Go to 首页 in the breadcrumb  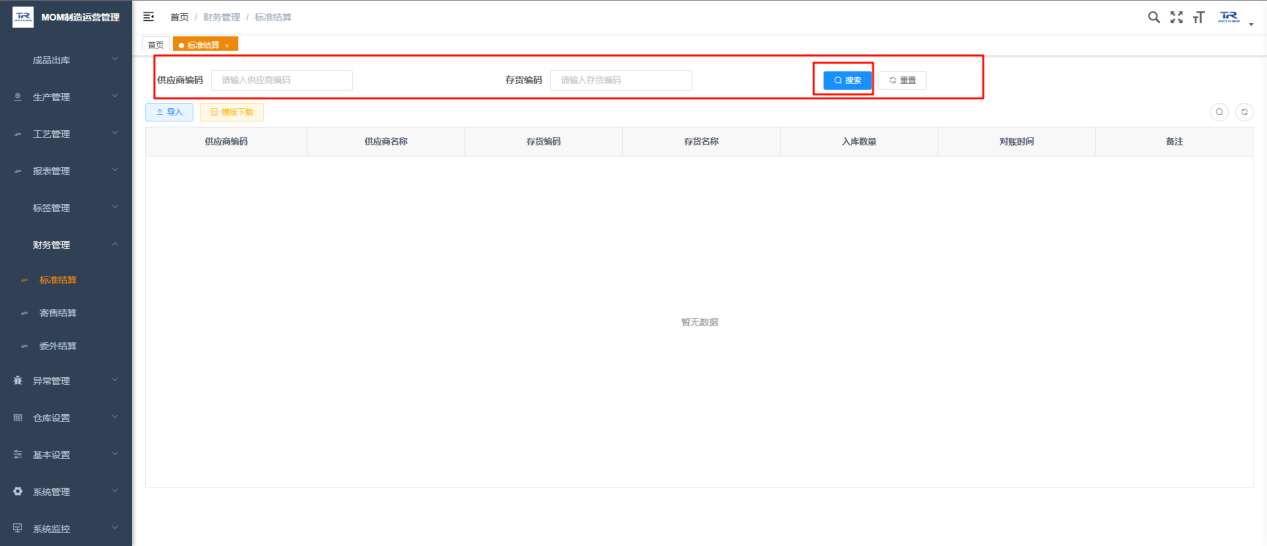coord(179,18)
